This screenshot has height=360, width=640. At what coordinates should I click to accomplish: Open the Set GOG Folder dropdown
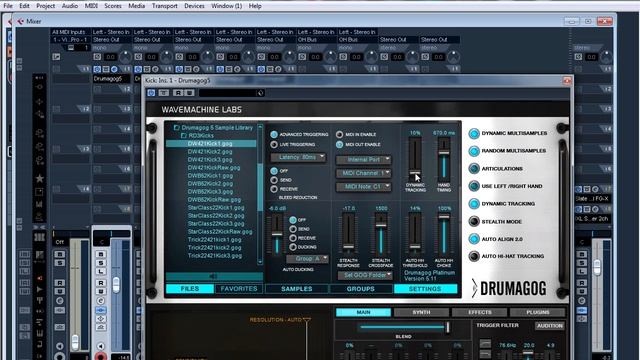pos(365,276)
